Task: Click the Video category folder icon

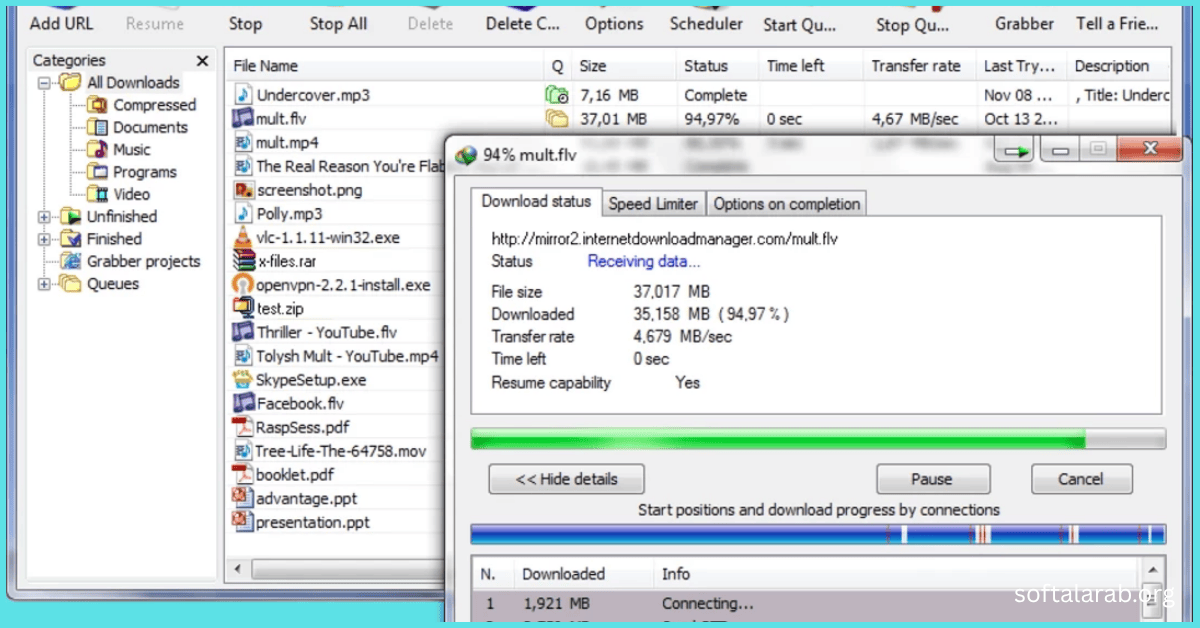Action: [98, 194]
